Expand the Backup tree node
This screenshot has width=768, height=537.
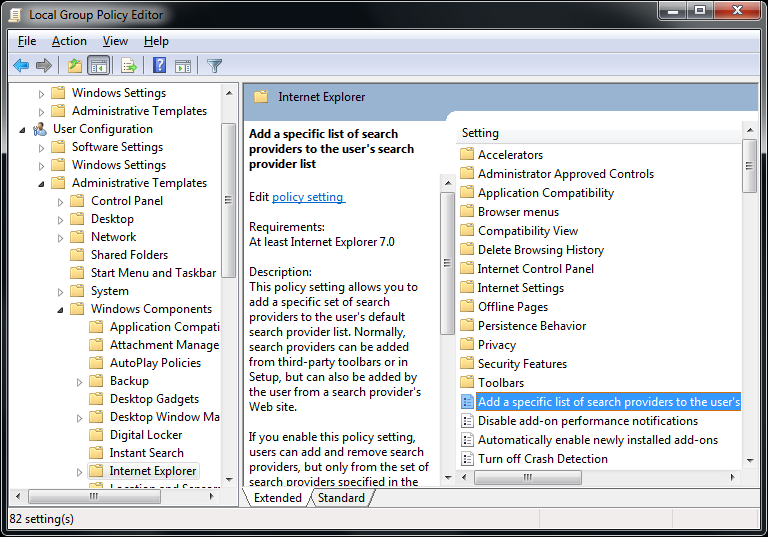click(79, 382)
